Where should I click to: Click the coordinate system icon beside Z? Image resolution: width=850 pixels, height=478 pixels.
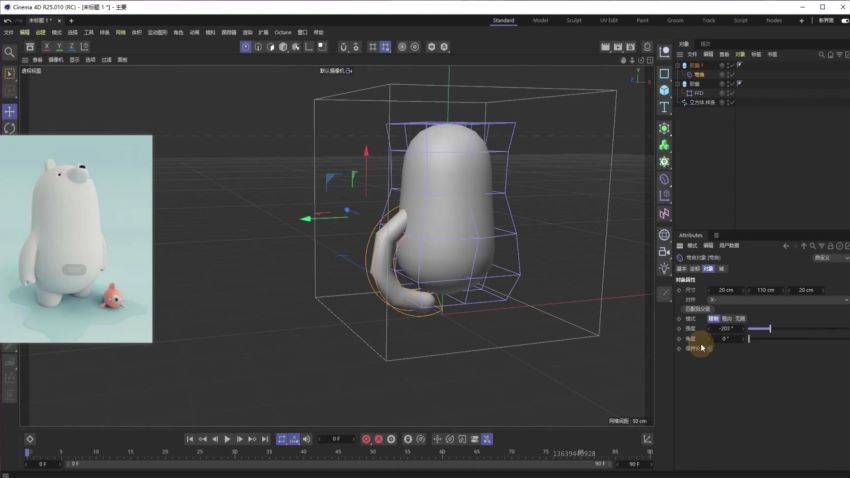tap(85, 47)
